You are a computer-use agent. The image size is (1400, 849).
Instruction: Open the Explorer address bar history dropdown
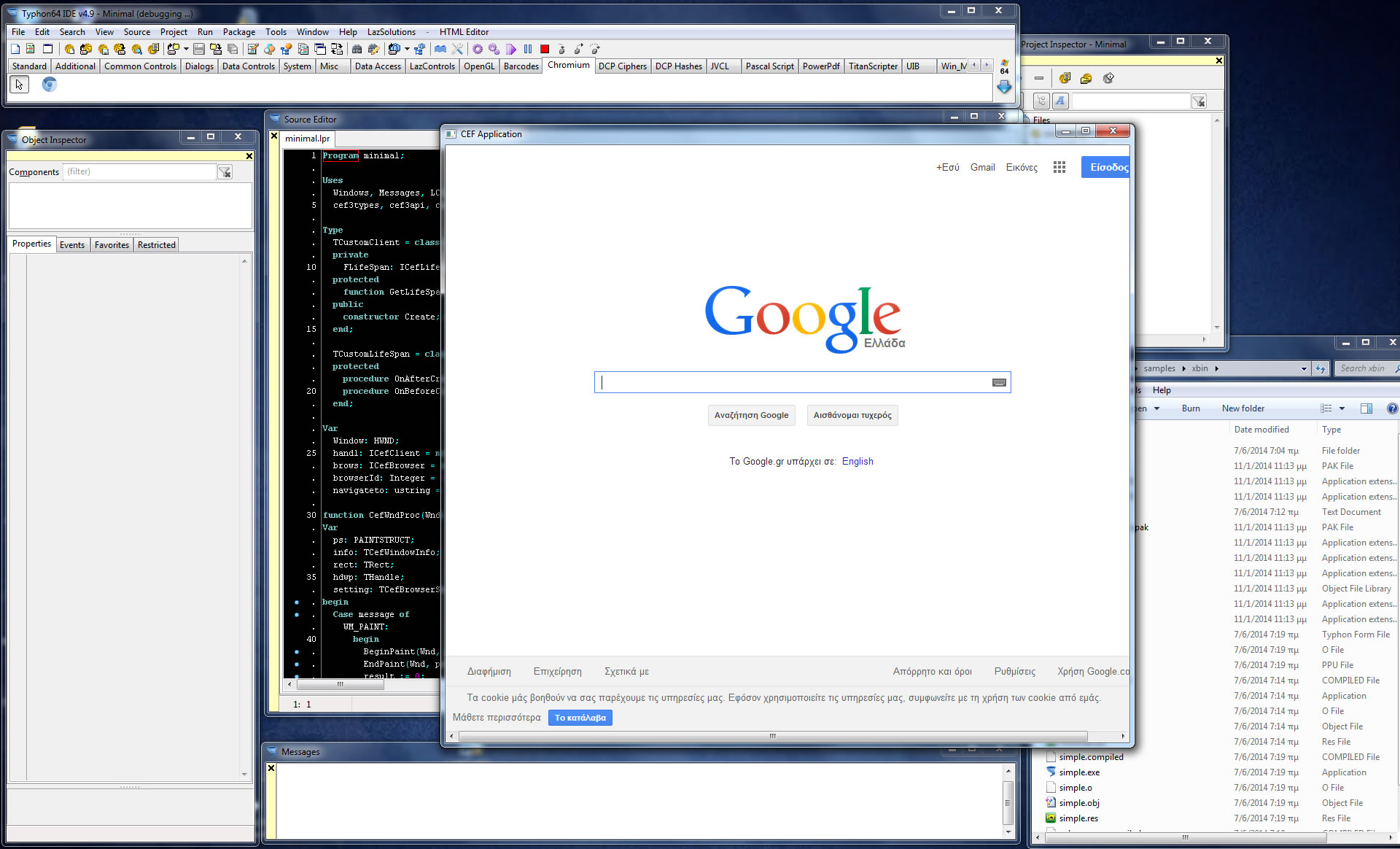click(1304, 368)
